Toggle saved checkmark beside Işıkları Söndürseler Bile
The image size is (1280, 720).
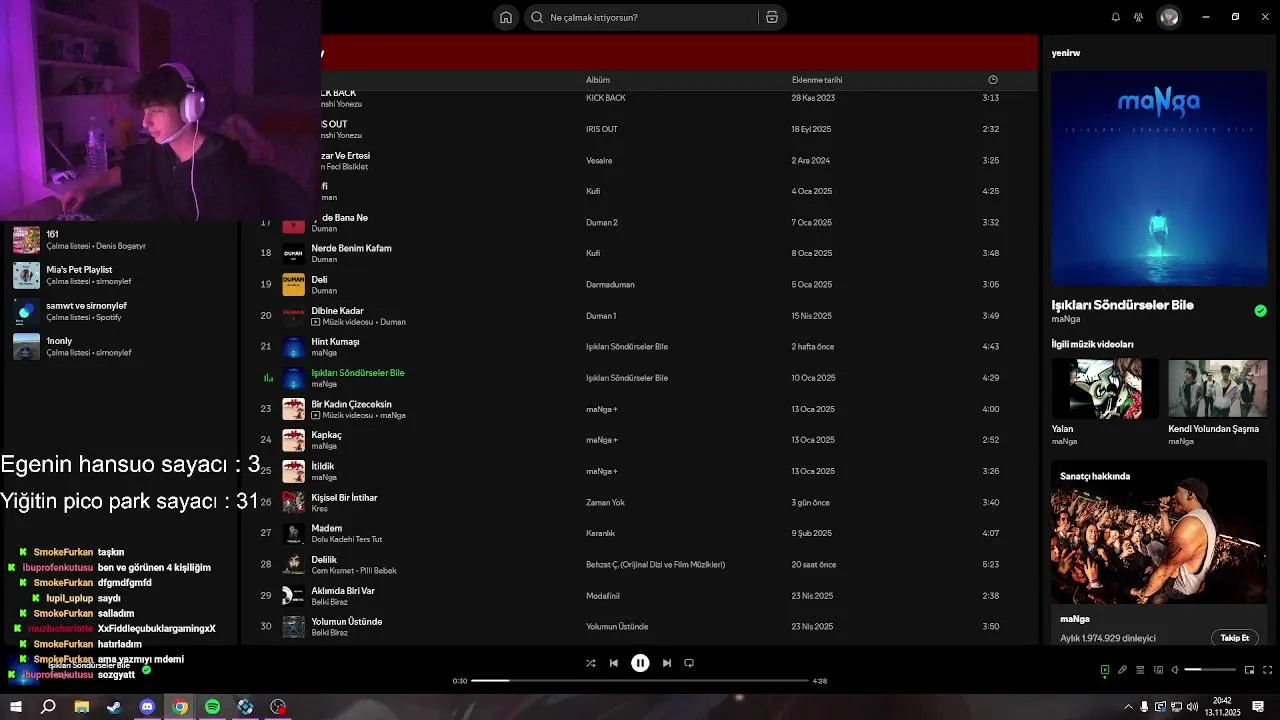point(1260,311)
